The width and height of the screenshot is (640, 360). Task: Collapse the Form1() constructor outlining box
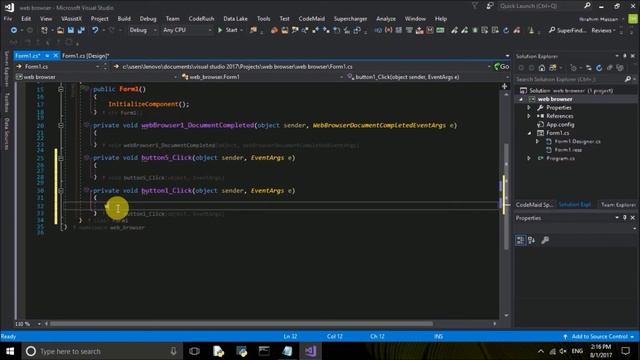pyautogui.click(x=61, y=89)
